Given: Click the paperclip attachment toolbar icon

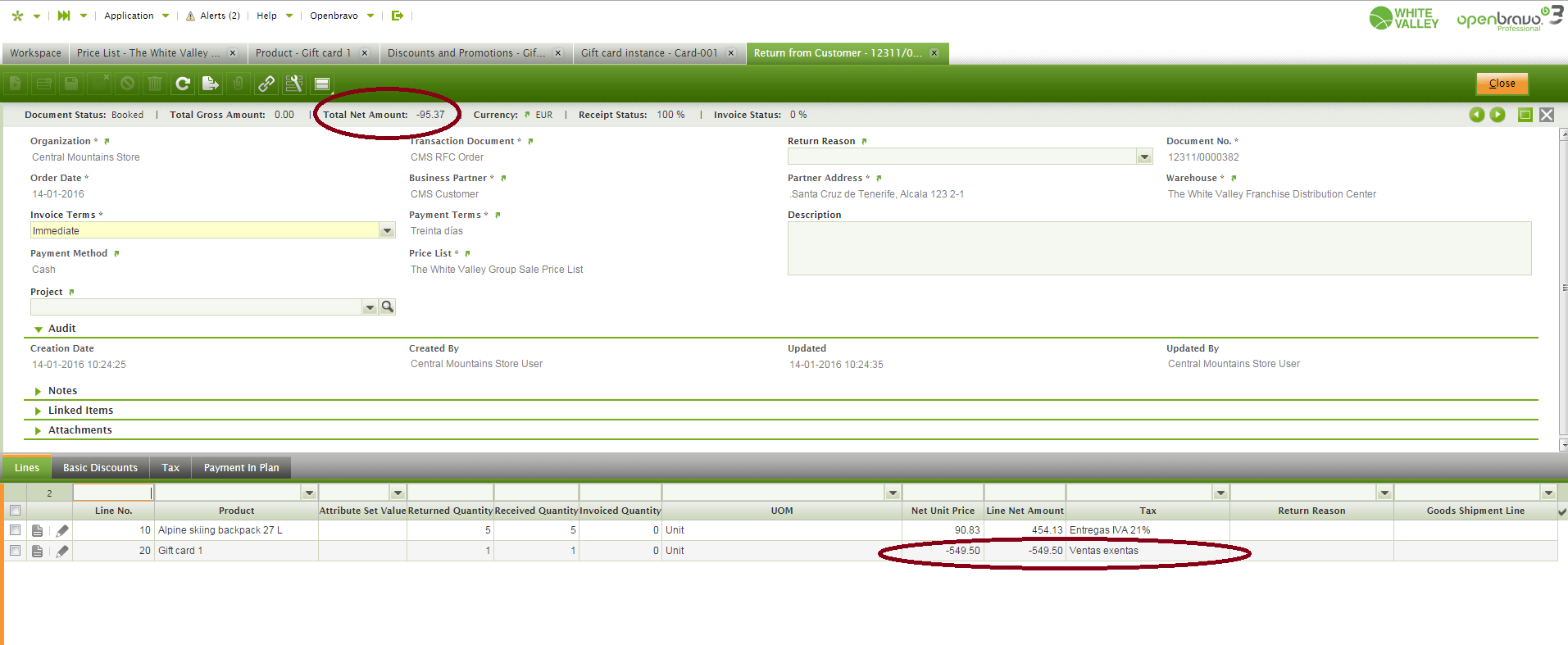Looking at the screenshot, I should [x=239, y=84].
